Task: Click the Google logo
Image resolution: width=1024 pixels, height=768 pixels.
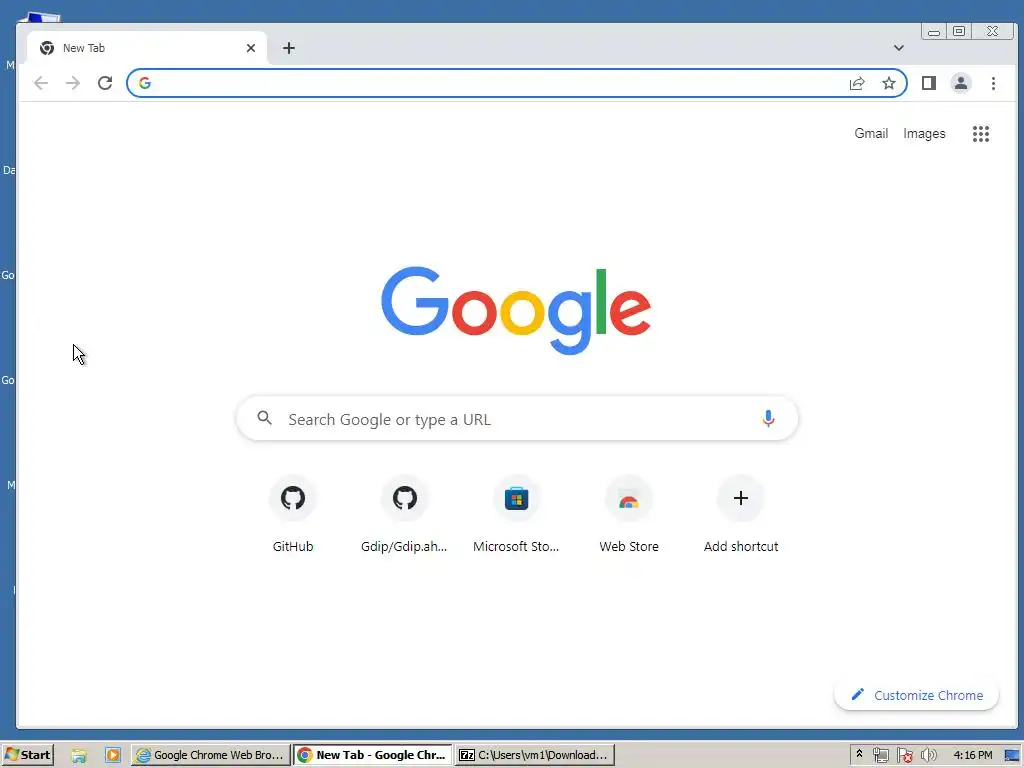Action: 516,310
